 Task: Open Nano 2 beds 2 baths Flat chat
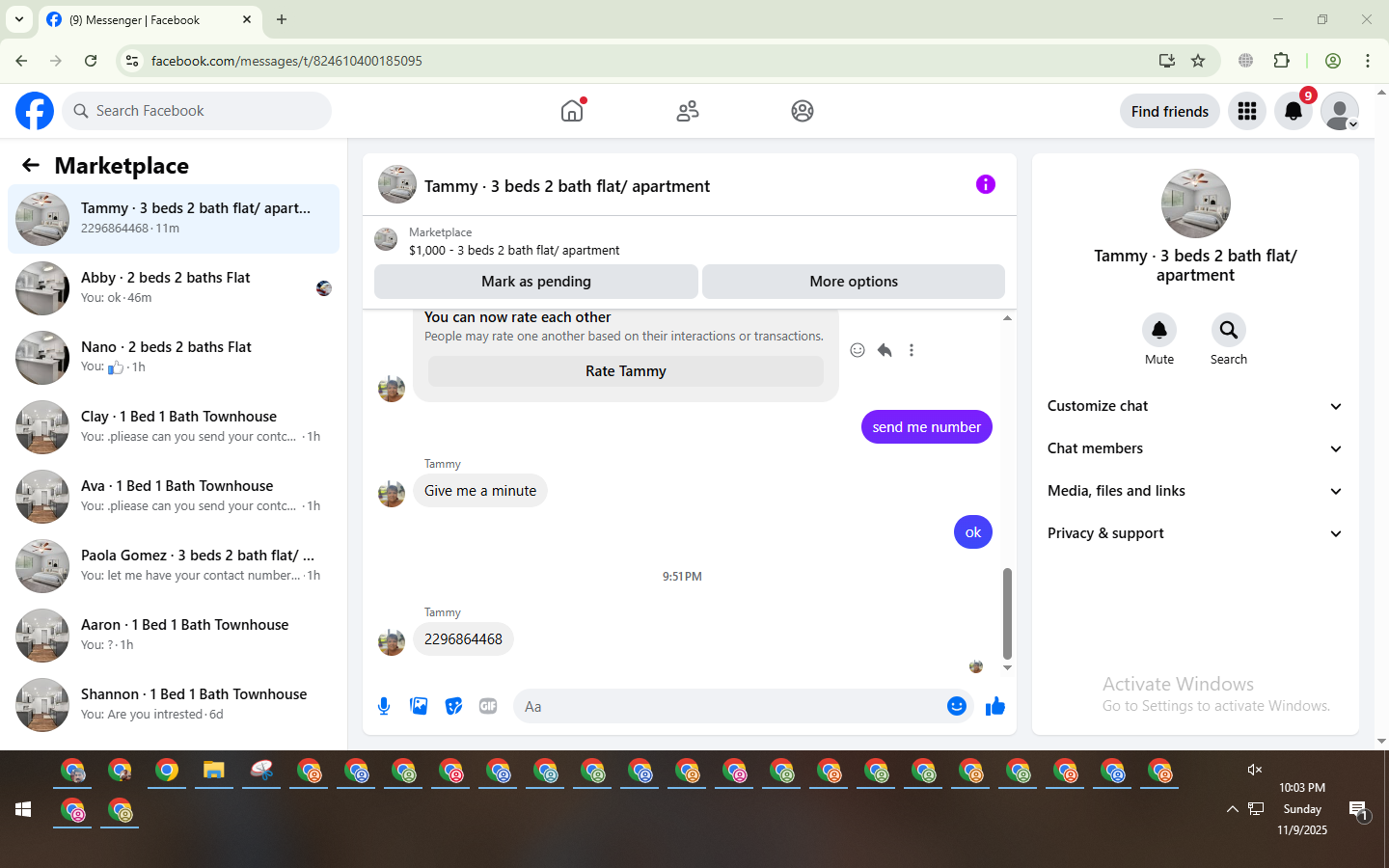pos(174,358)
